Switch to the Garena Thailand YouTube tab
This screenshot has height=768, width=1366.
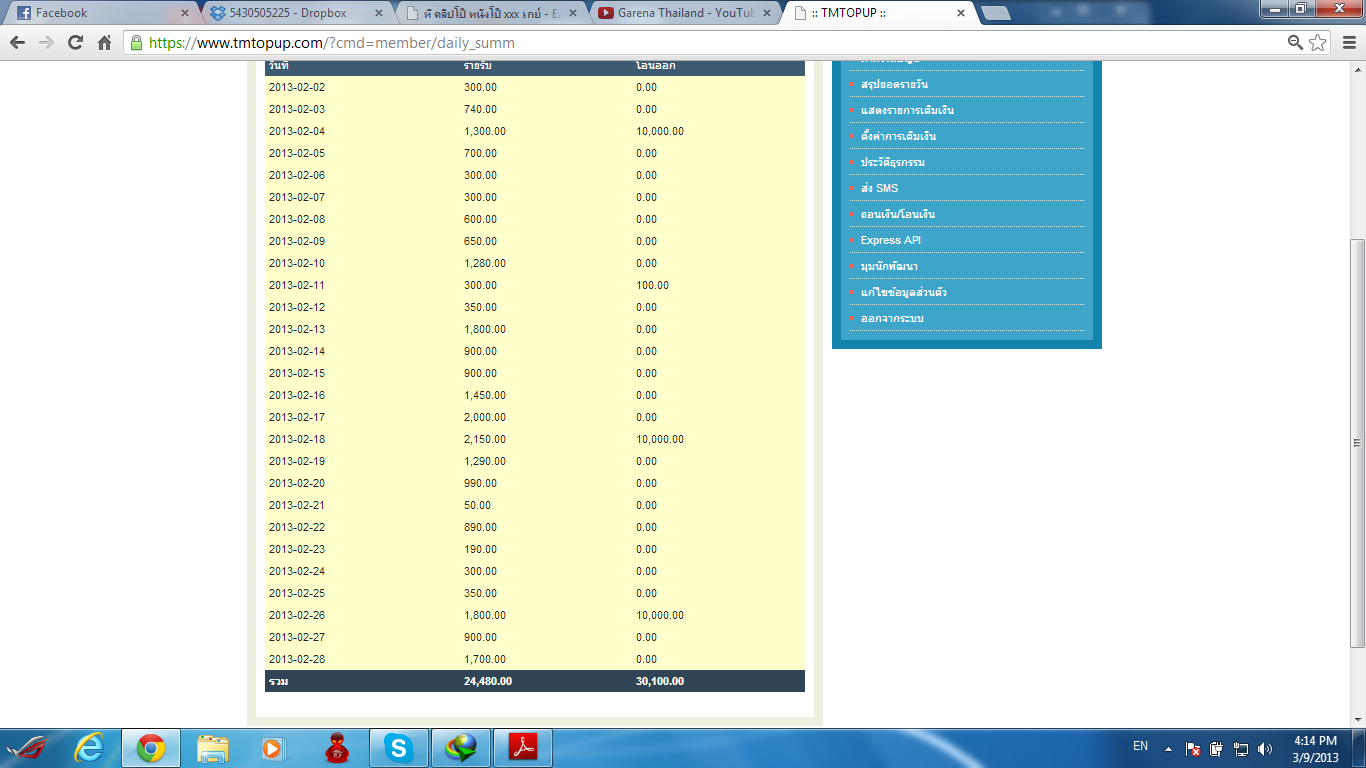pyautogui.click(x=683, y=13)
